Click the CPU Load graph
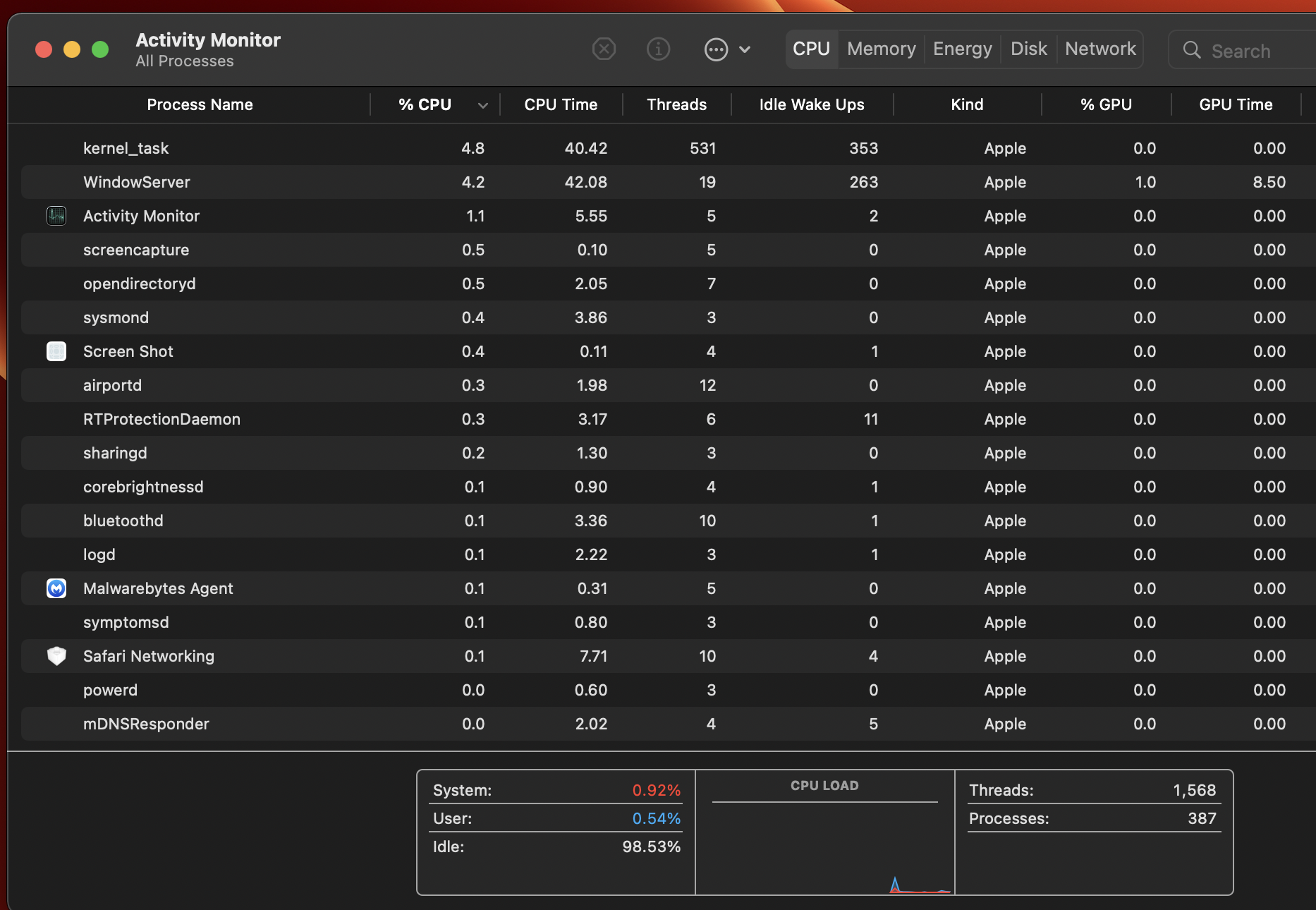Image resolution: width=1316 pixels, height=910 pixels. (825, 847)
